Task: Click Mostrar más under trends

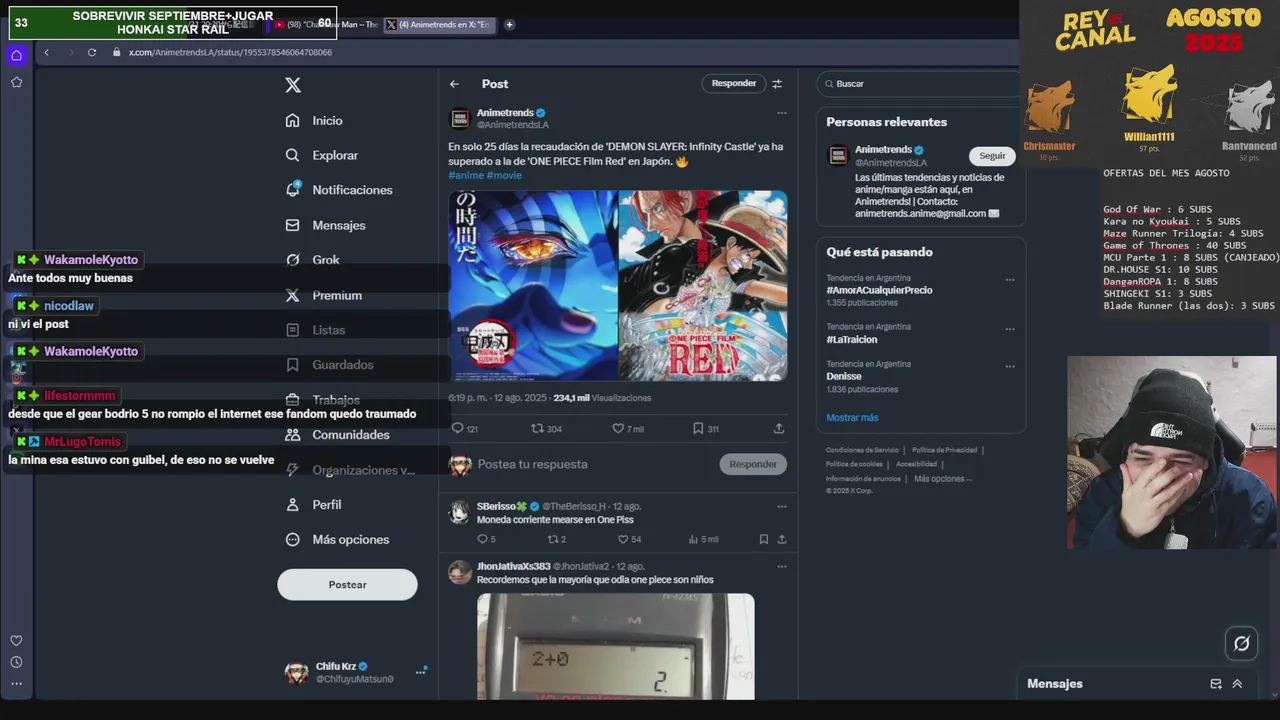Action: (x=852, y=418)
